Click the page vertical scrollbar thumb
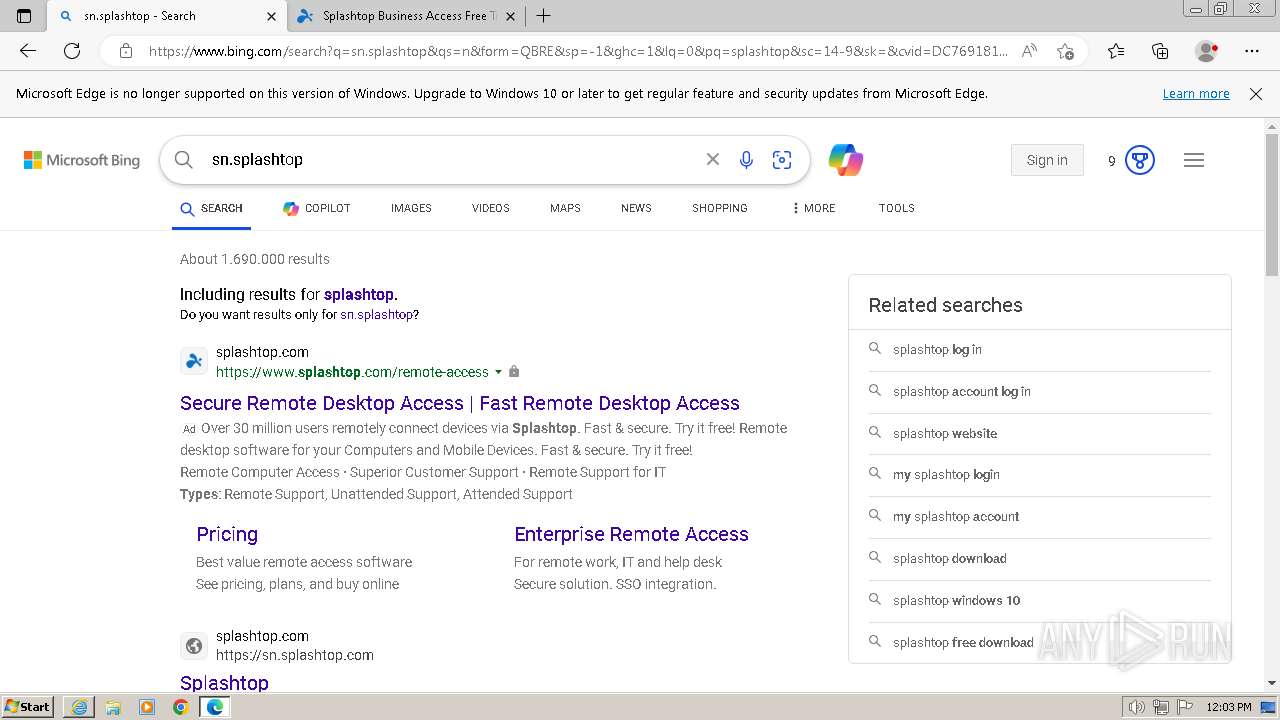1280x720 pixels. [x=1272, y=205]
